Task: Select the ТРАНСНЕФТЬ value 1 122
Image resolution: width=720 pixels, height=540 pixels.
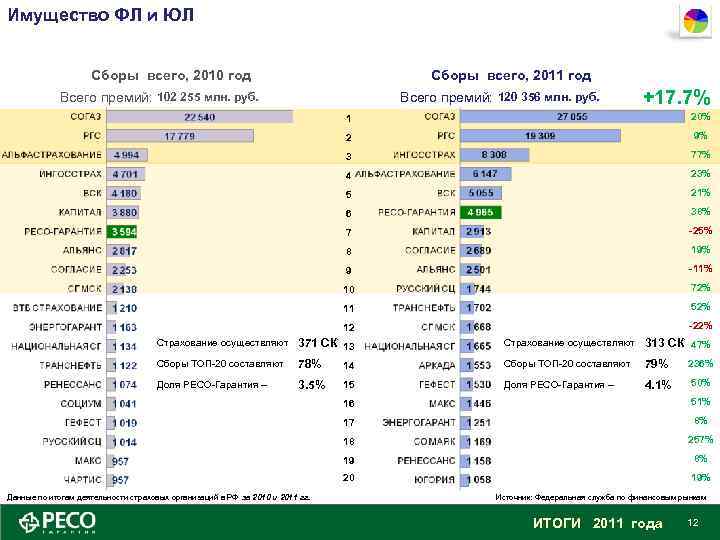Action: [124, 366]
